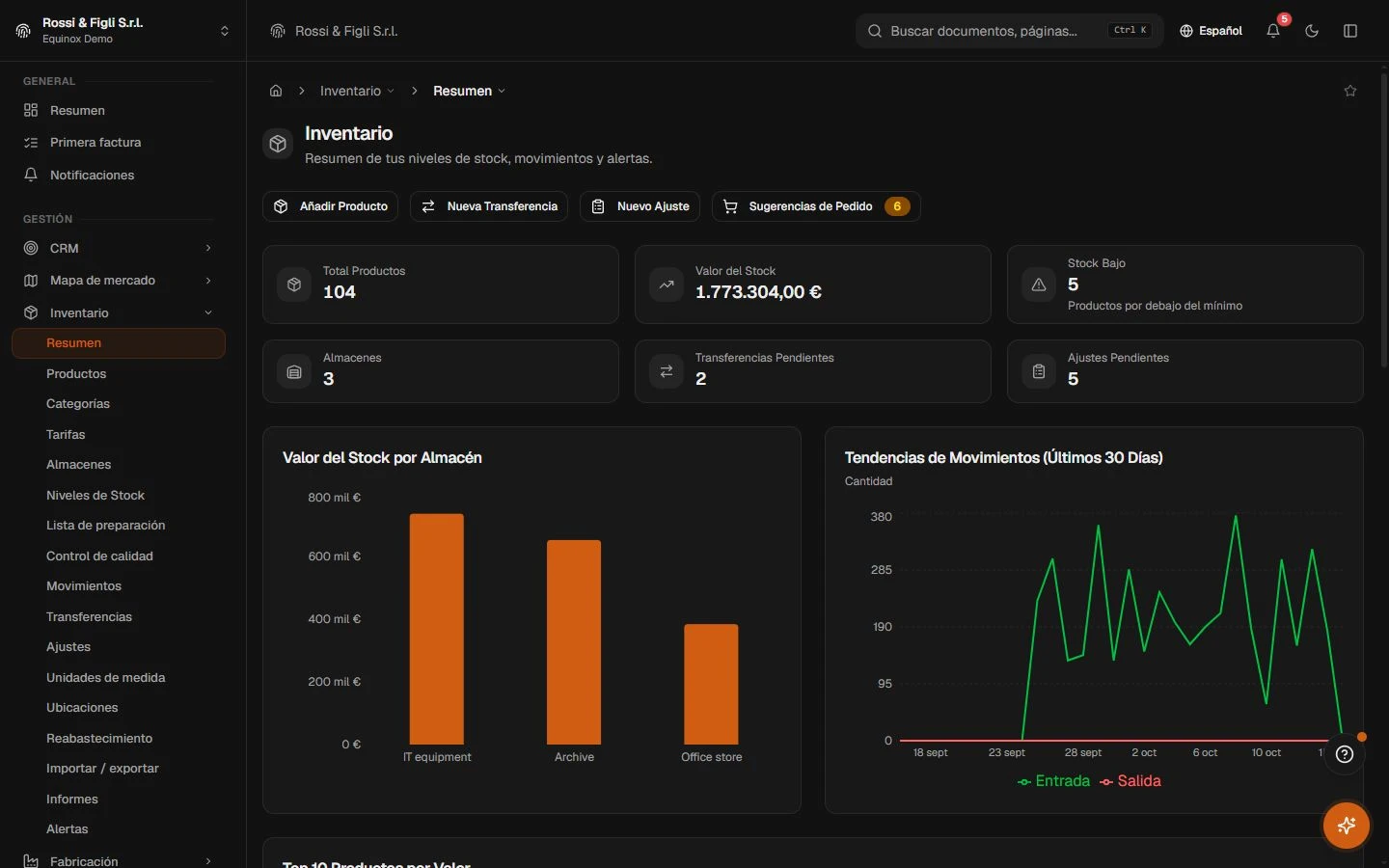This screenshot has height=868, width=1389.
Task: Open Sugerencias de Pedido button
Action: [x=816, y=206]
